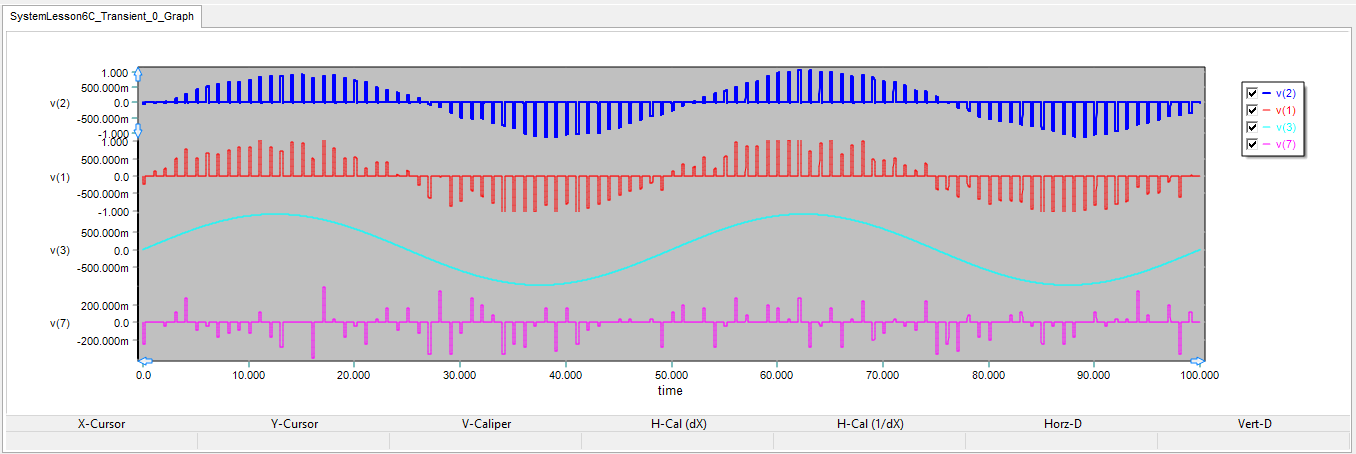Click the Vert-D header
This screenshot has height=454, width=1356.
point(1254,424)
